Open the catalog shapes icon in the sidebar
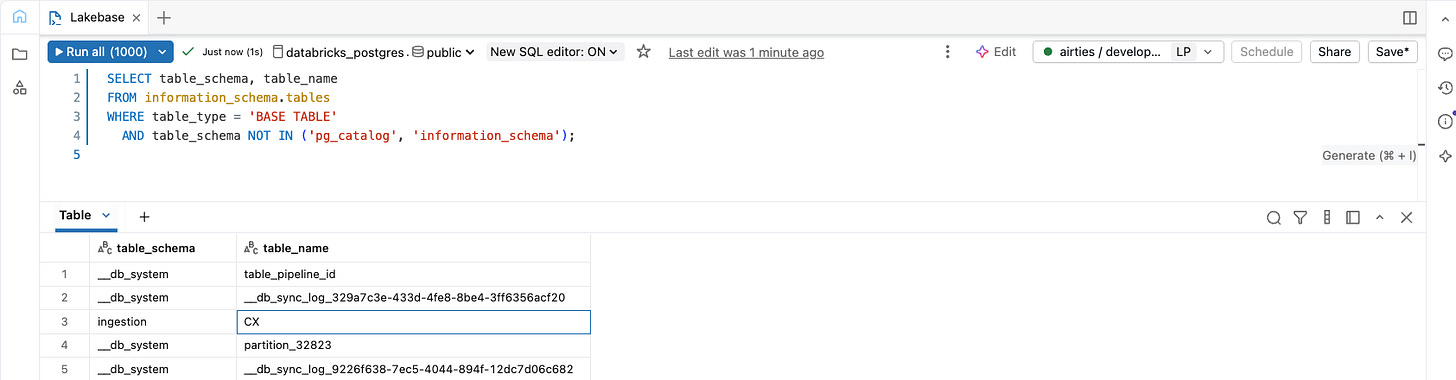 click(20, 89)
